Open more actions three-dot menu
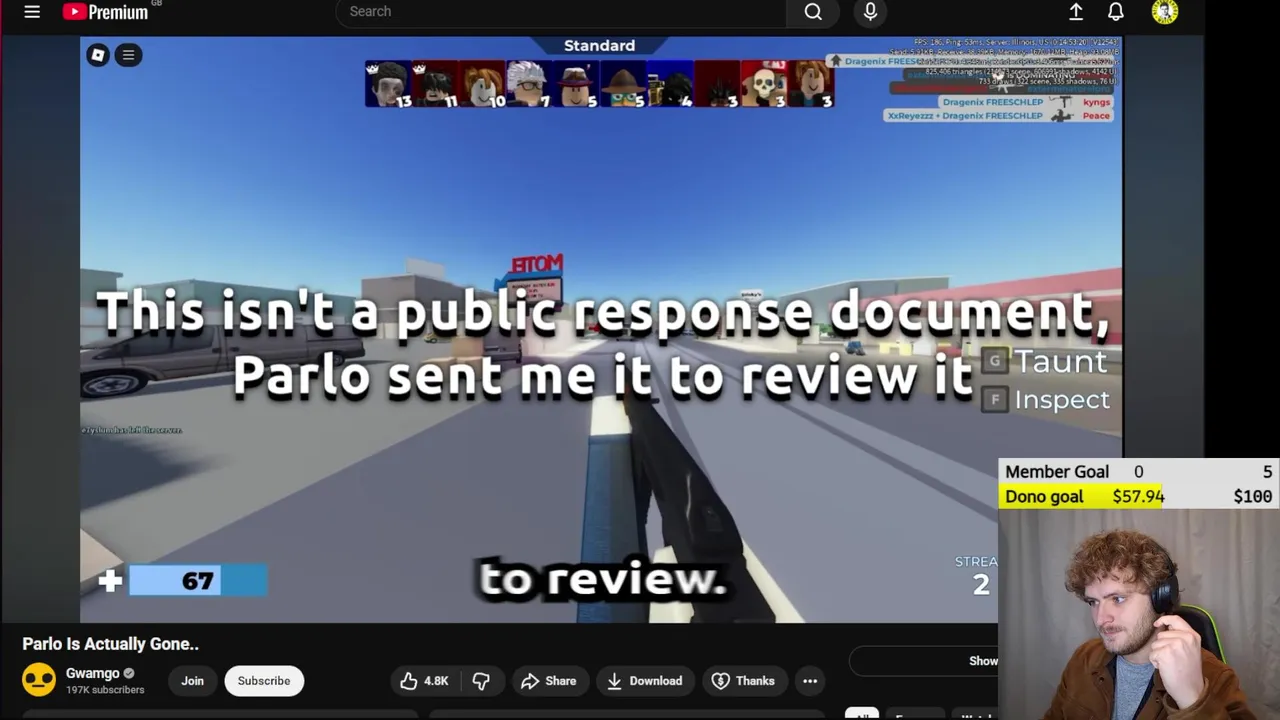This screenshot has width=1280, height=720. (x=810, y=681)
